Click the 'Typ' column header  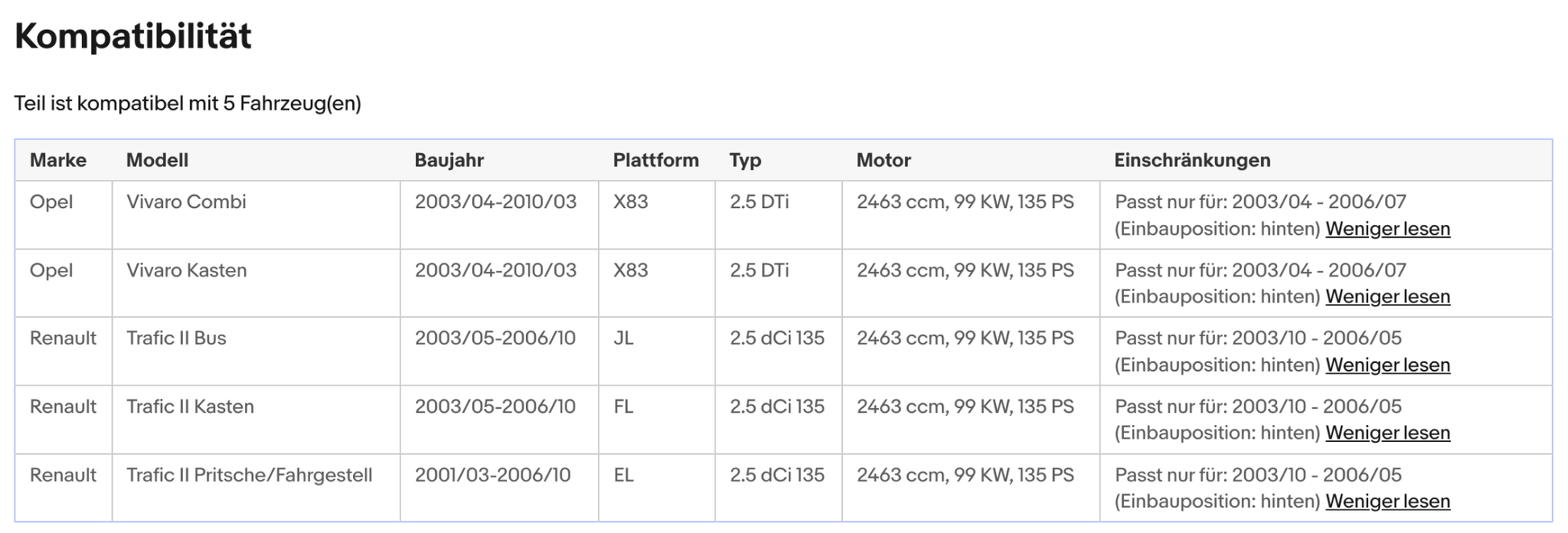[745, 160]
